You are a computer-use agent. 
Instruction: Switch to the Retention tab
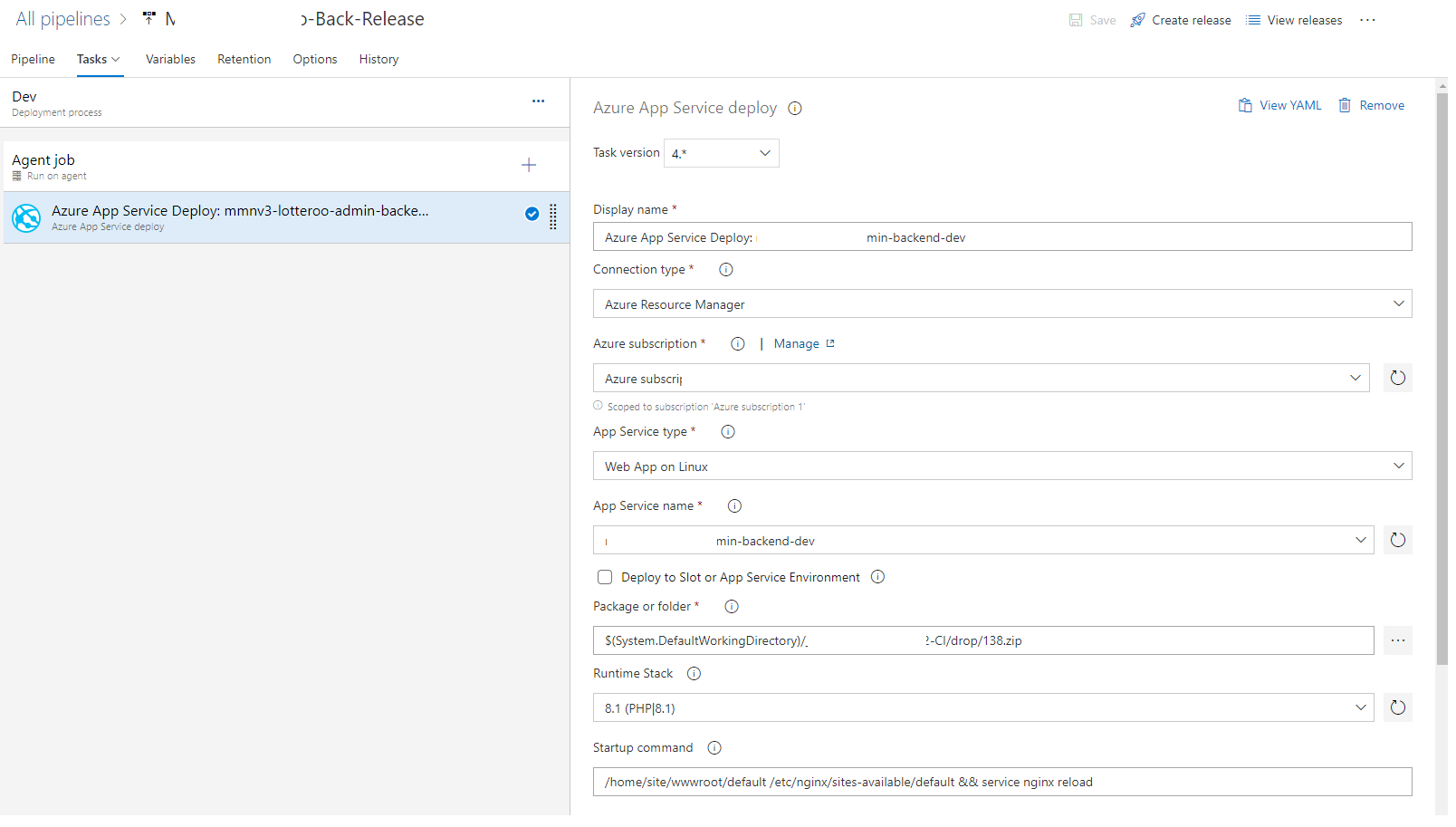[244, 59]
